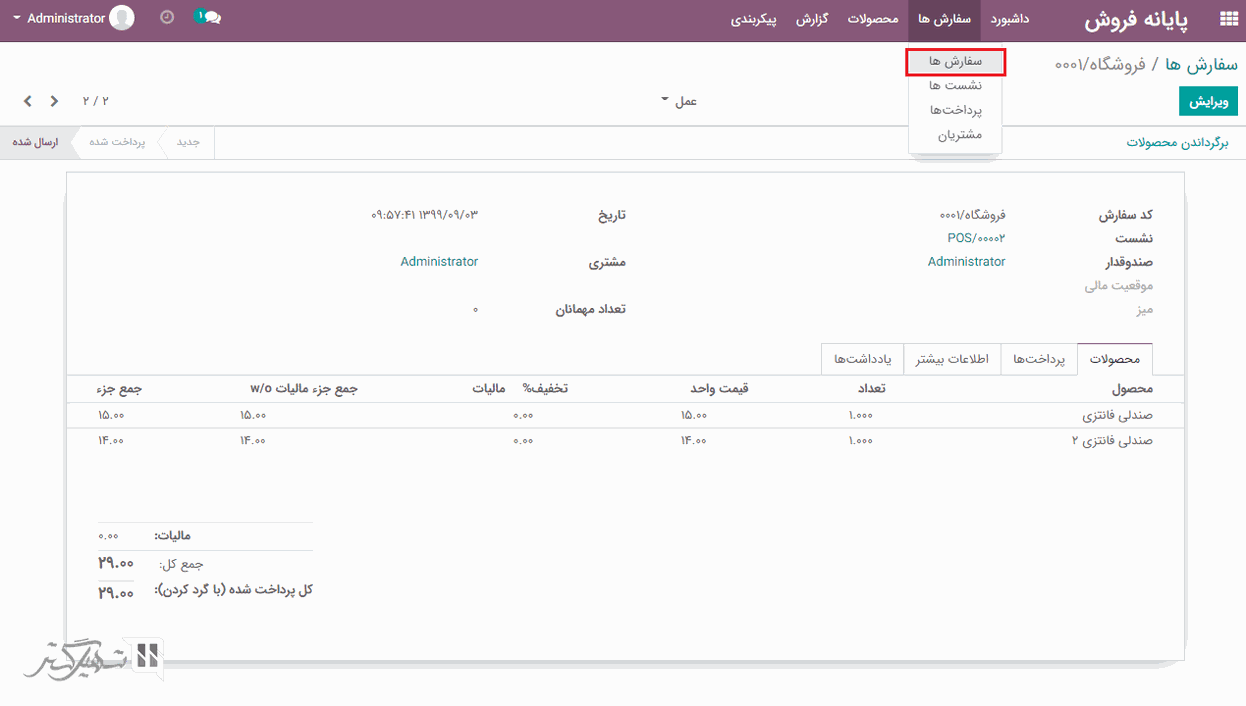Image resolution: width=1246 pixels, height=706 pixels.
Task: Open the سفارش ها top menu
Action: point(944,19)
